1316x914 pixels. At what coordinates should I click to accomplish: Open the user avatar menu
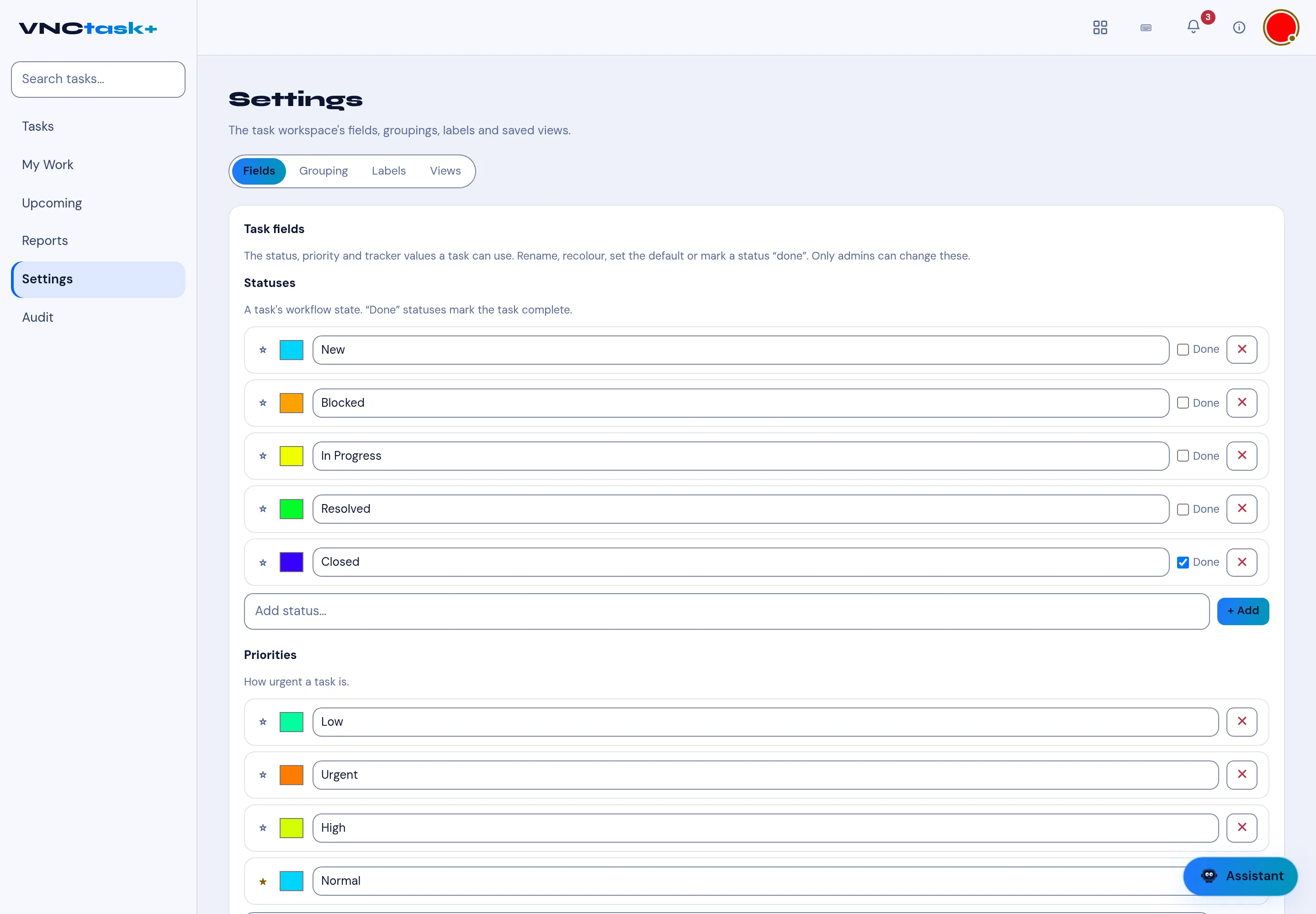click(1281, 27)
